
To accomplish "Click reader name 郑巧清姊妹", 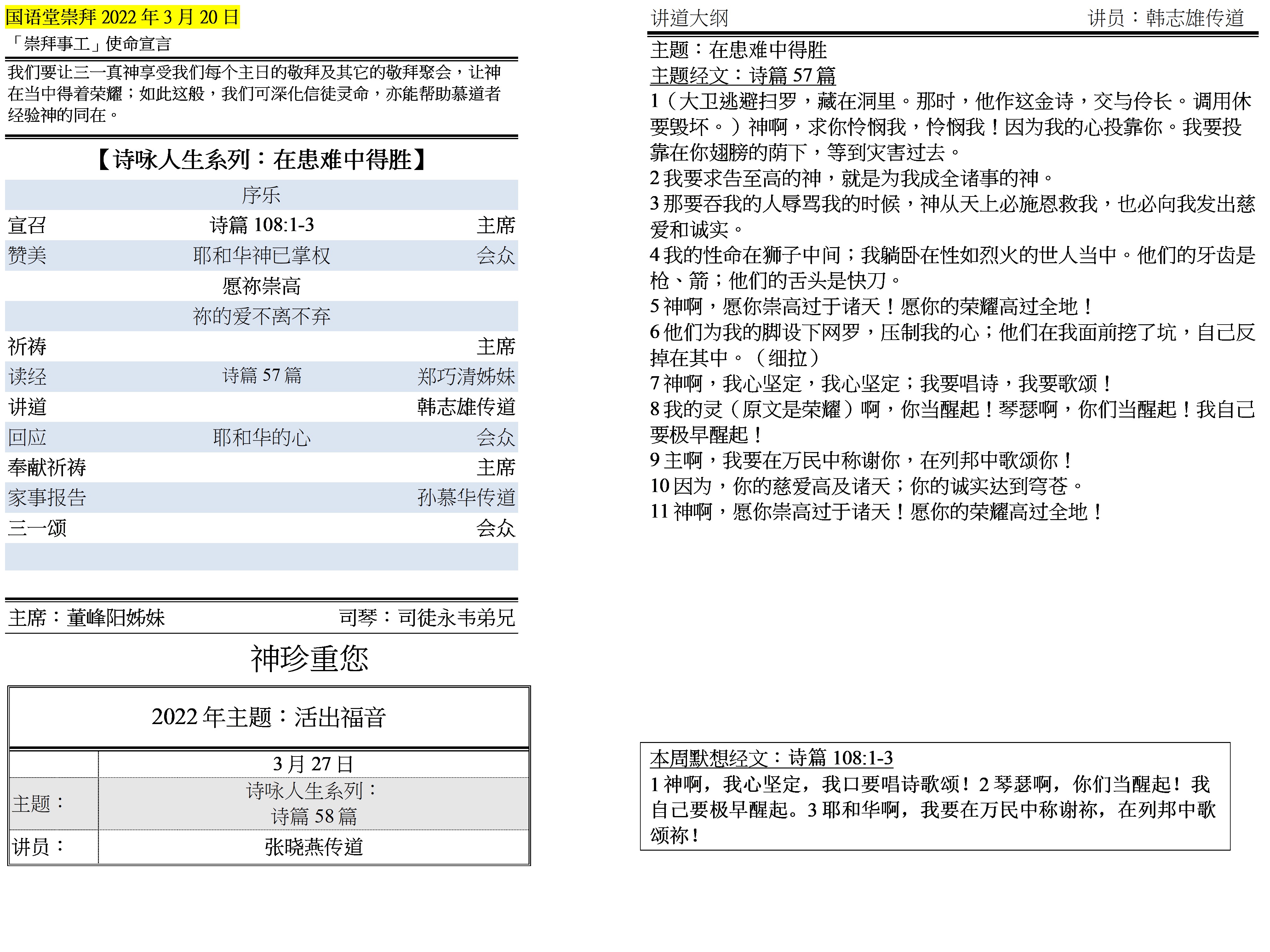I will click(466, 377).
